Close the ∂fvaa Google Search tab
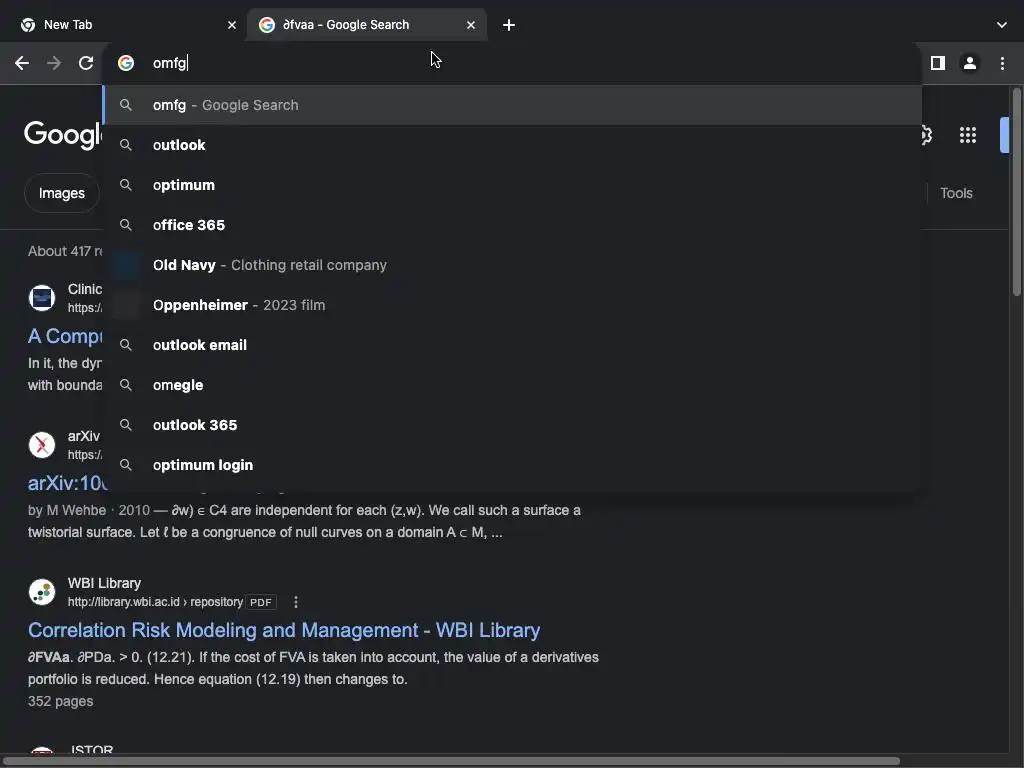 pos(471,25)
